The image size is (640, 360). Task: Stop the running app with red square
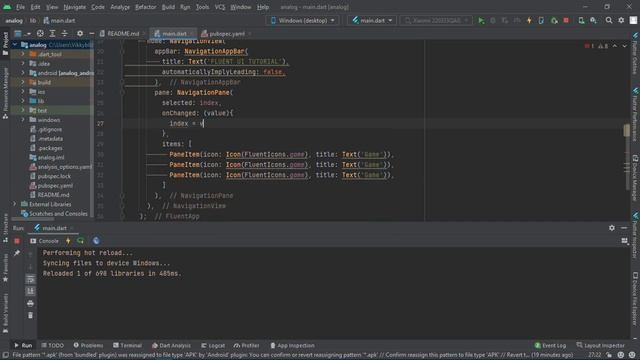(x=566, y=20)
